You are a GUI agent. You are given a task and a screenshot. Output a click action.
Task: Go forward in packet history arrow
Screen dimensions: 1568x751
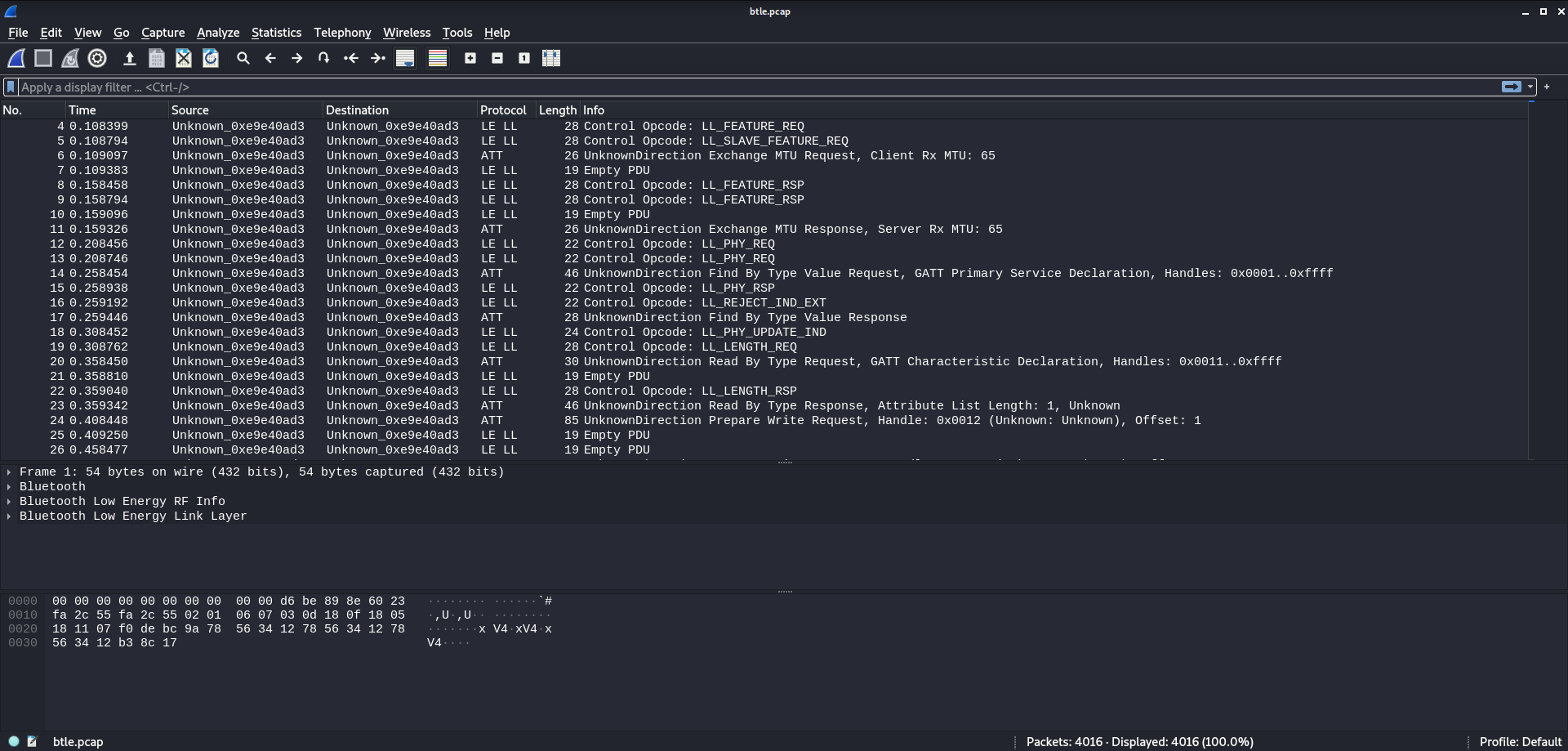[x=297, y=58]
